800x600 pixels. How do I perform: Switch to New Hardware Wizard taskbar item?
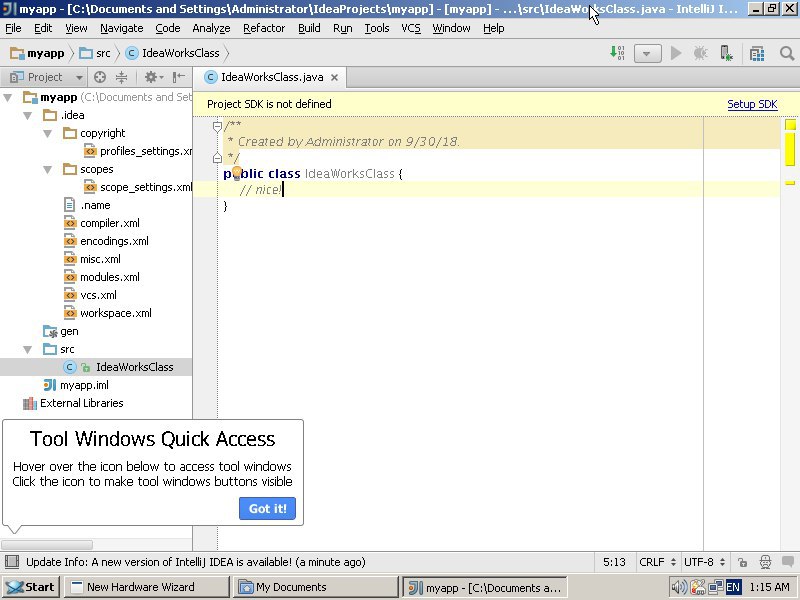(146, 587)
